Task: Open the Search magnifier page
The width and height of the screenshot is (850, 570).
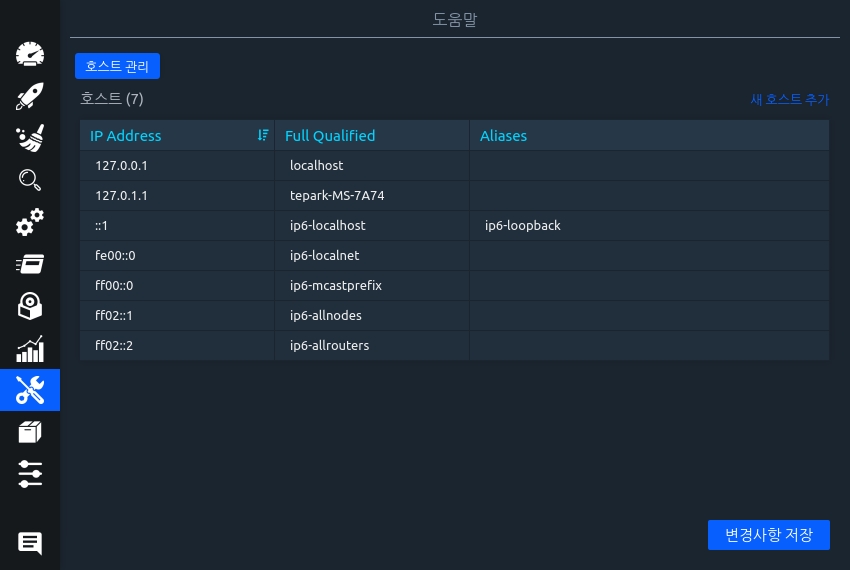Action: tap(30, 180)
